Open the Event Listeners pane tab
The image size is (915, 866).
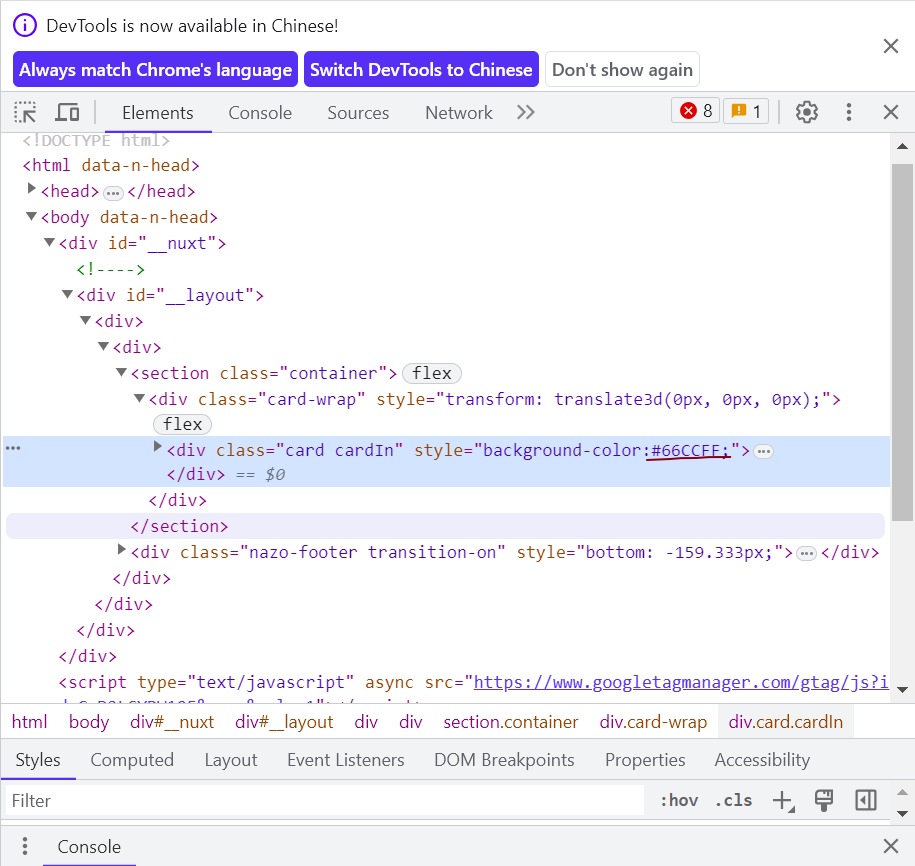[345, 760]
